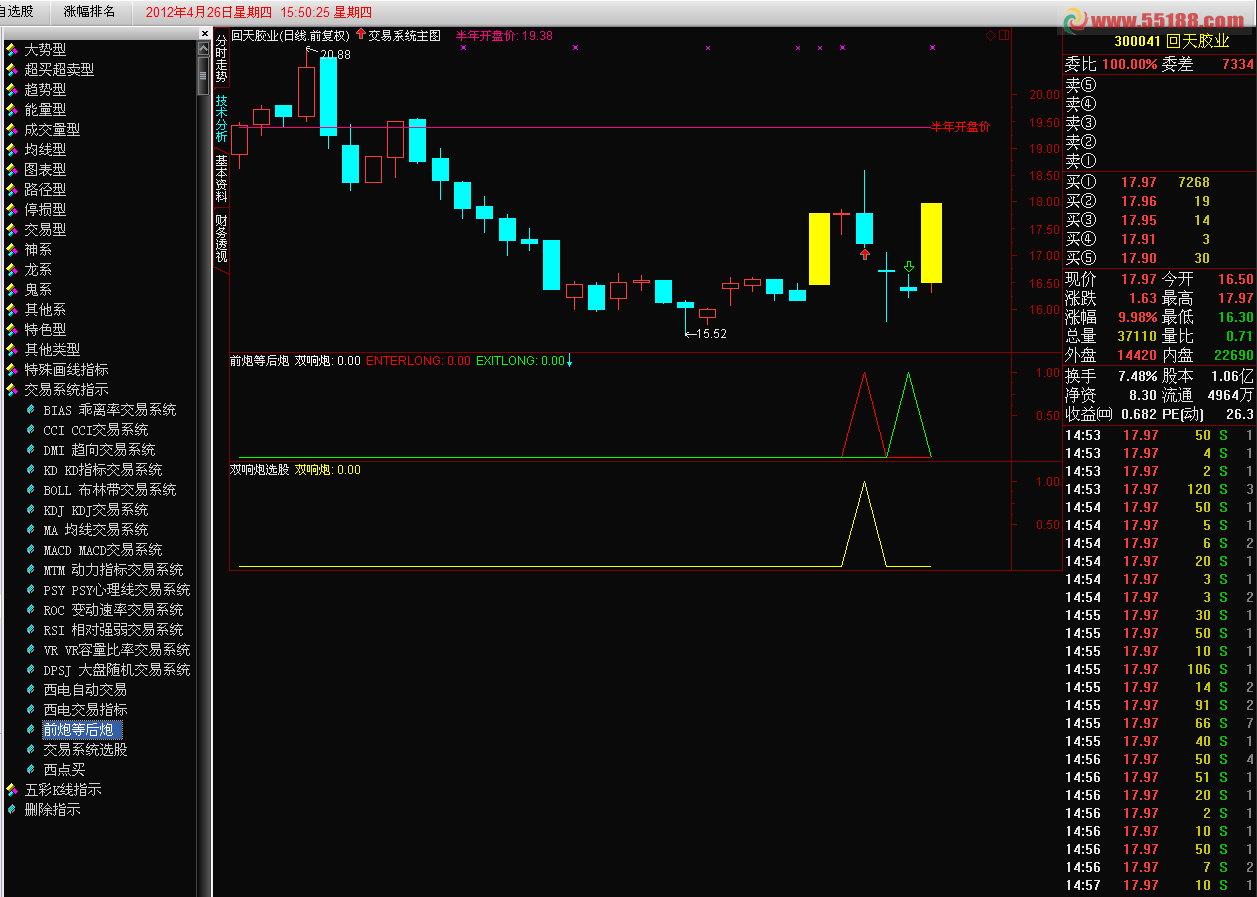
Task: Click the green down-arrow sell signal on chart
Action: tap(908, 266)
